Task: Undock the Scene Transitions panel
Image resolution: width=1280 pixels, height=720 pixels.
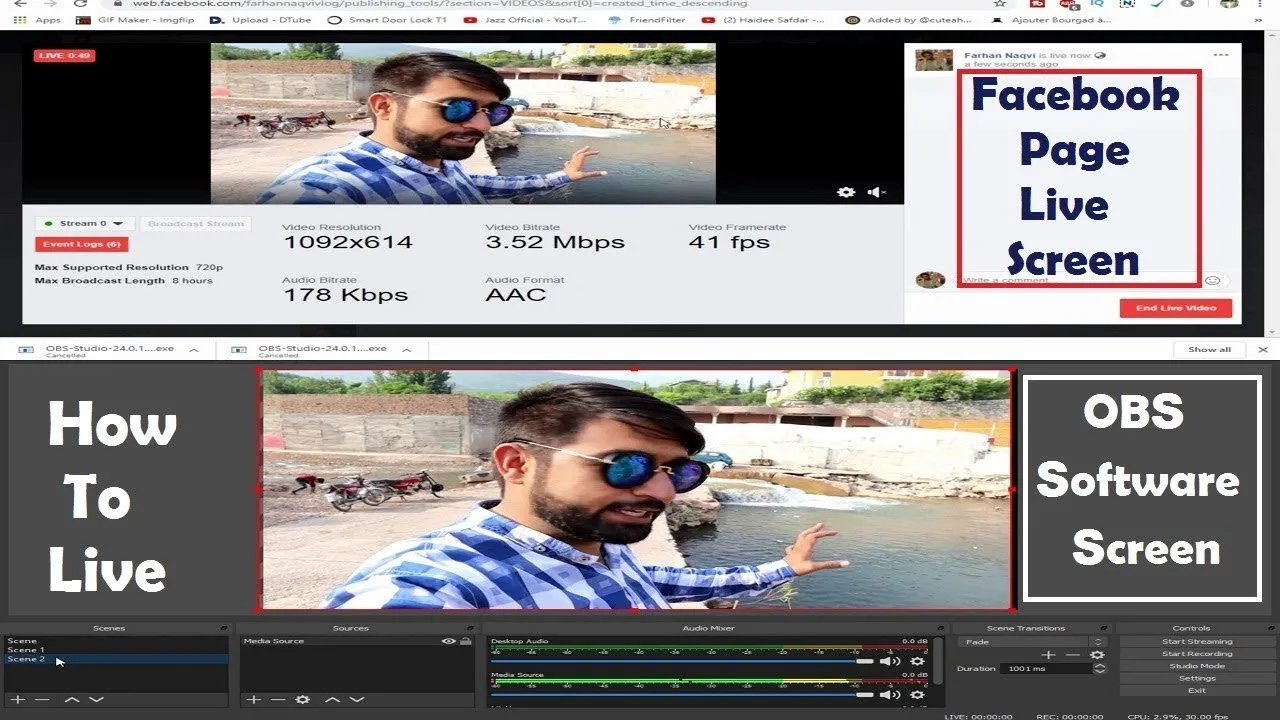Action: point(1102,628)
